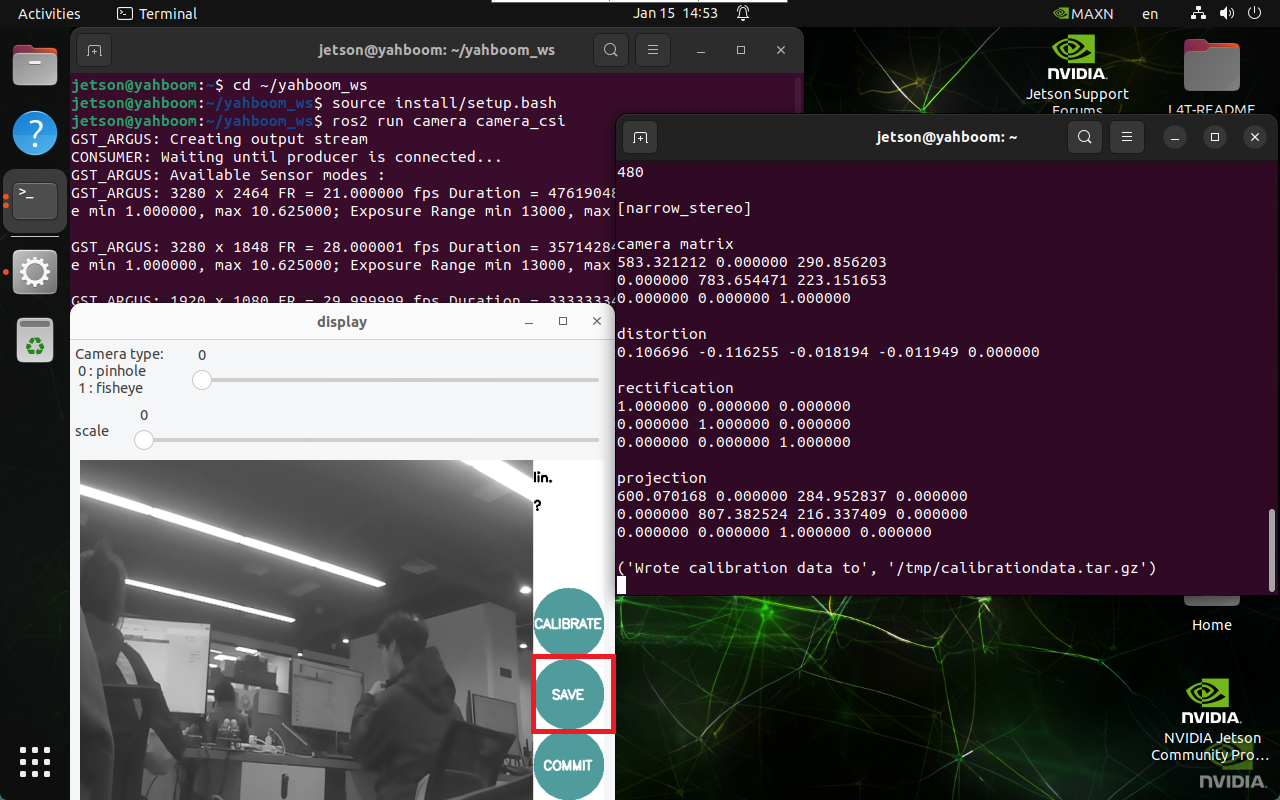1280x800 pixels.
Task: Open the clock showing Jan 15 14:53
Action: (675, 13)
